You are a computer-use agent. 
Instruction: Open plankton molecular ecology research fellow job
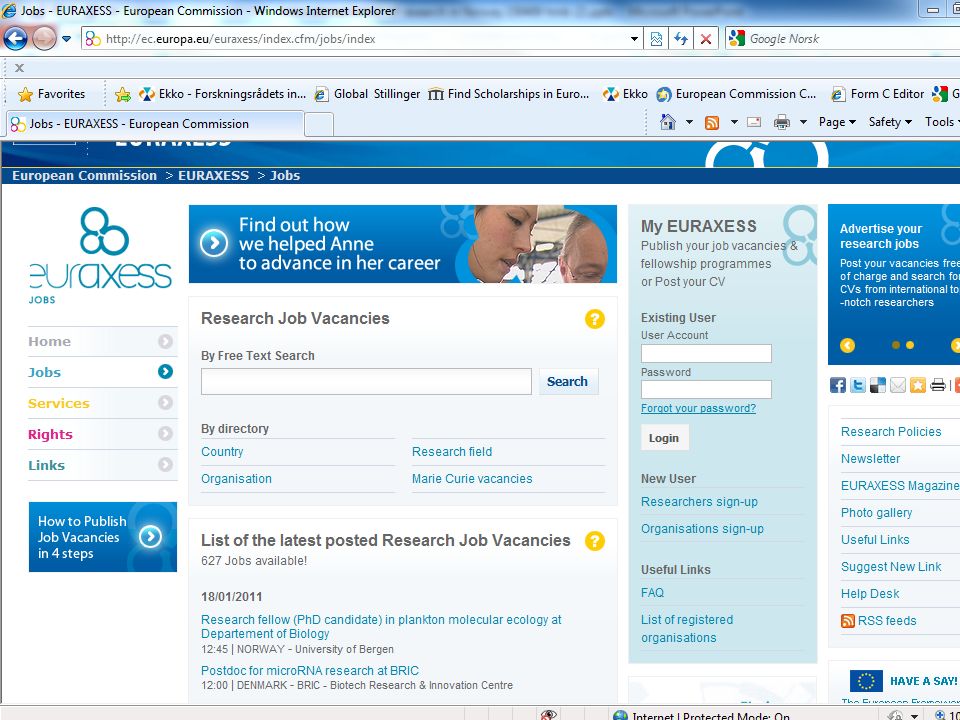381,626
